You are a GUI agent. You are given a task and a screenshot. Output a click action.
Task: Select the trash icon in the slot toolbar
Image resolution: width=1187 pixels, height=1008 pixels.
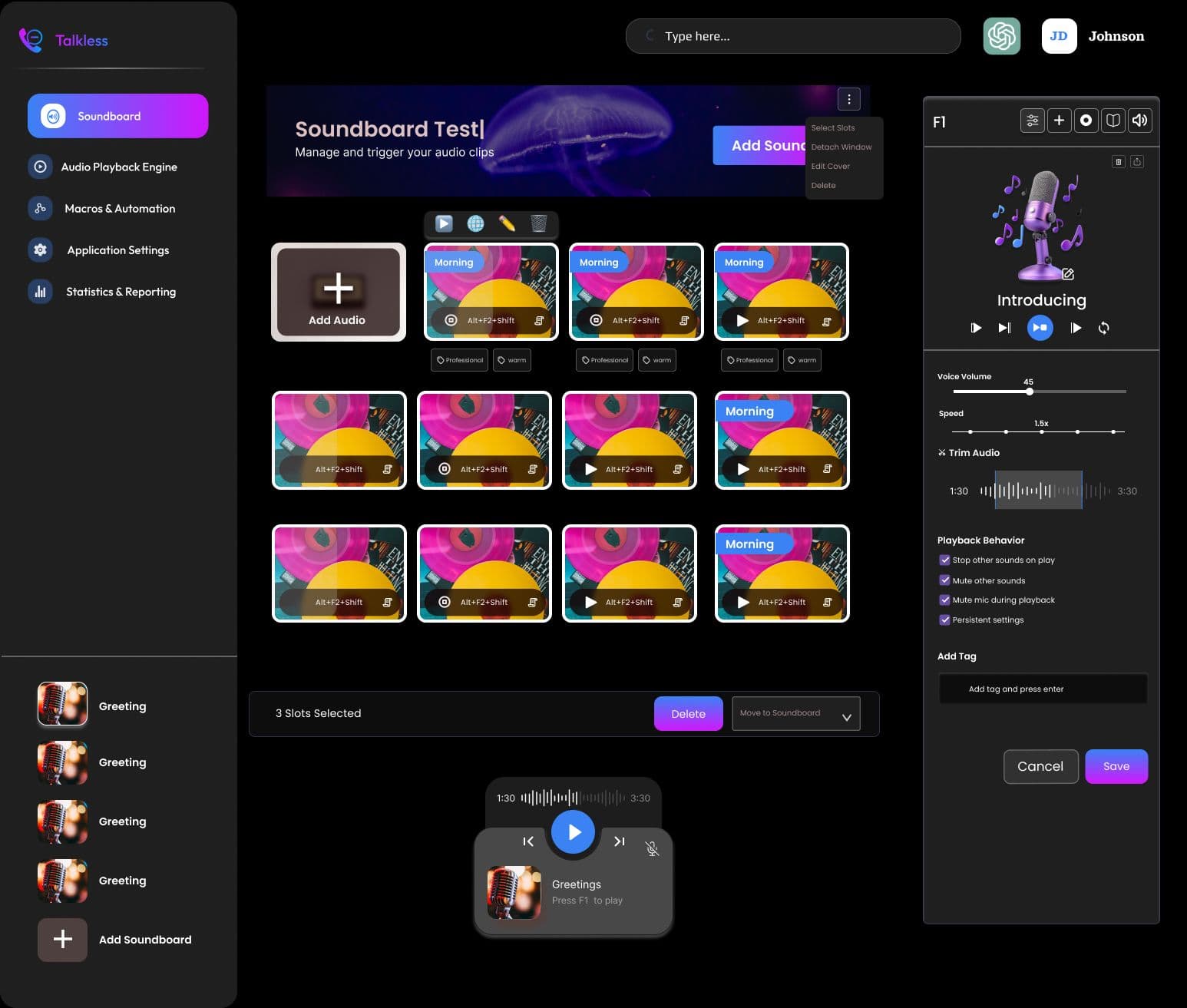click(539, 223)
